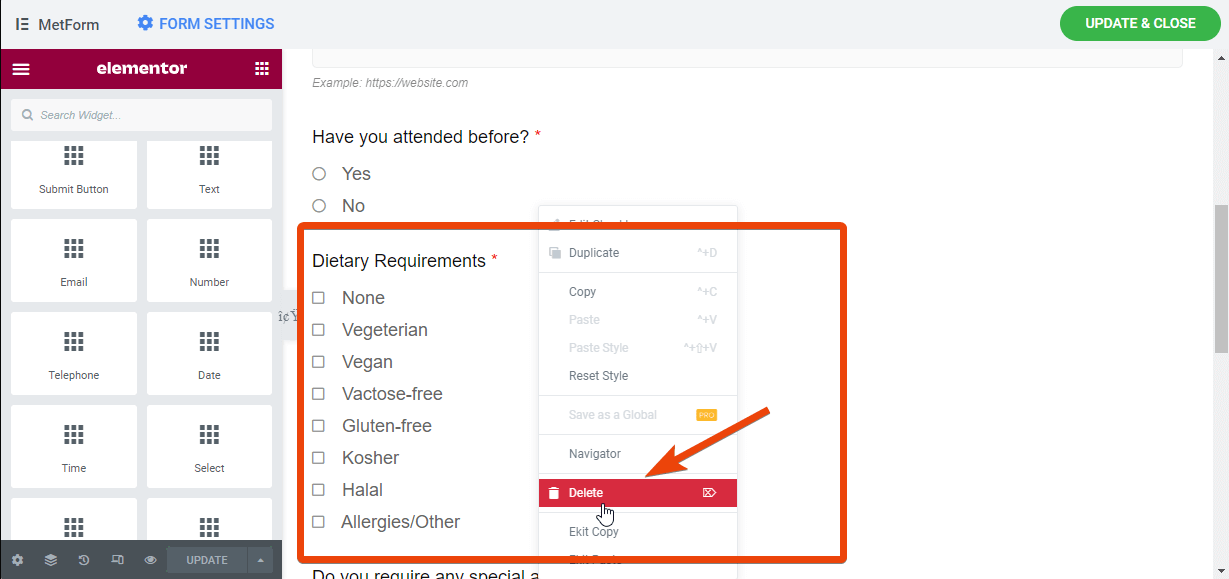This screenshot has width=1229, height=579.
Task: Switch responsive mode icon
Action: tap(117, 560)
